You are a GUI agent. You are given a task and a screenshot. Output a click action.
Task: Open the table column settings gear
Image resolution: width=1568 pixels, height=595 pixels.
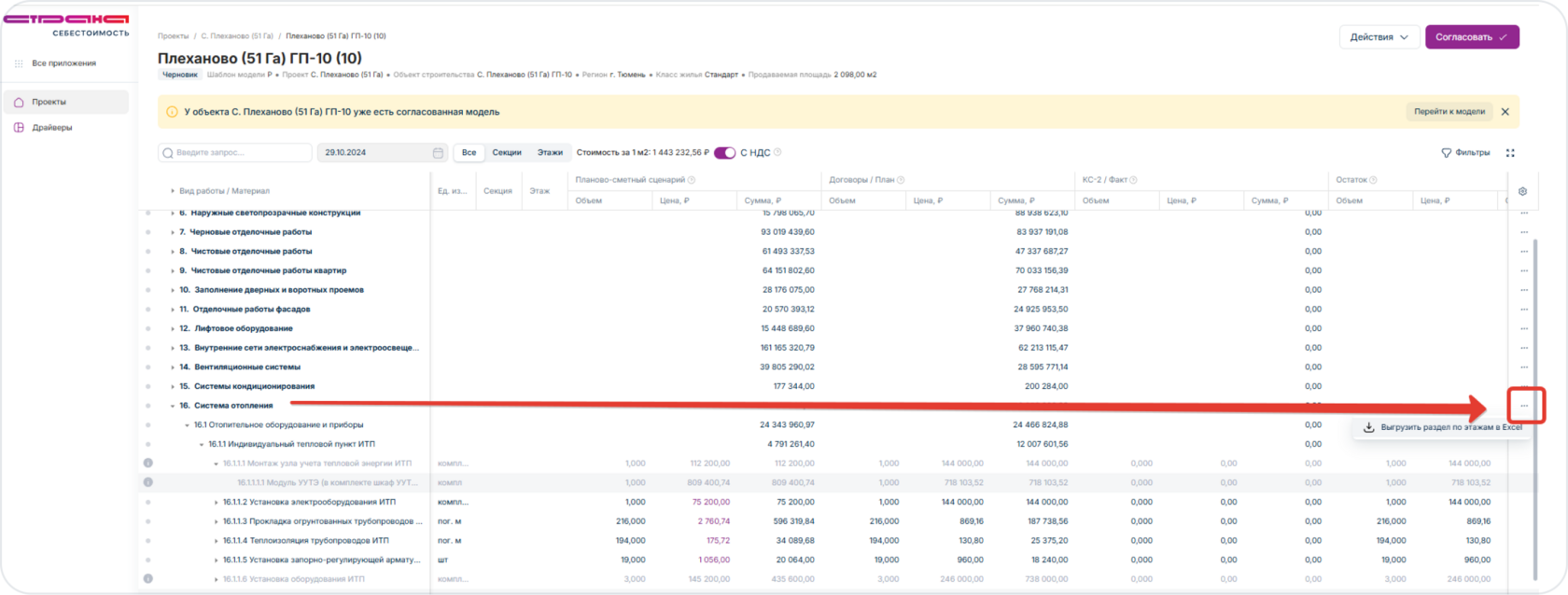pos(1522,191)
